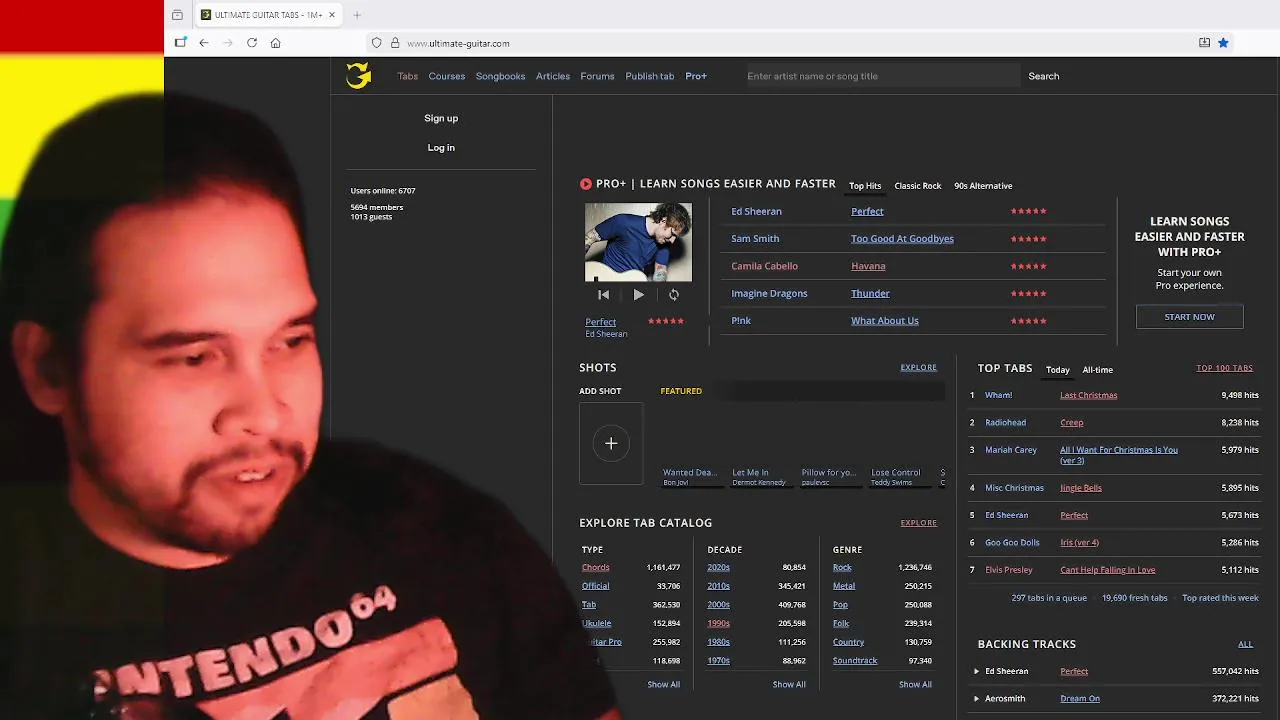1280x720 pixels.
Task: Click Sign up
Action: pos(441,118)
